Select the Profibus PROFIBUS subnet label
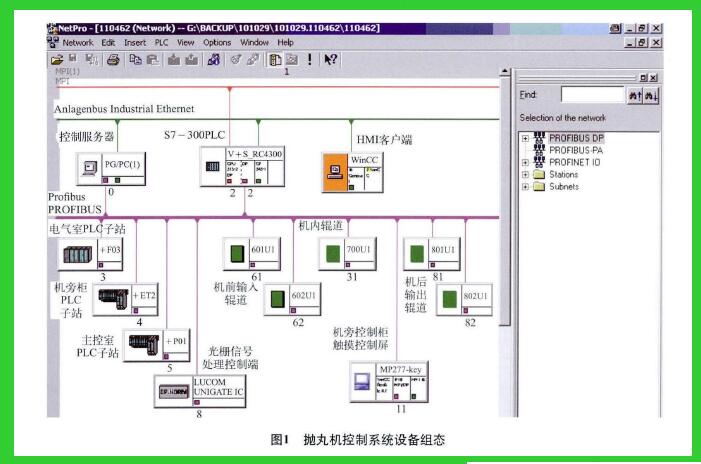This screenshot has width=701, height=464. [75, 203]
